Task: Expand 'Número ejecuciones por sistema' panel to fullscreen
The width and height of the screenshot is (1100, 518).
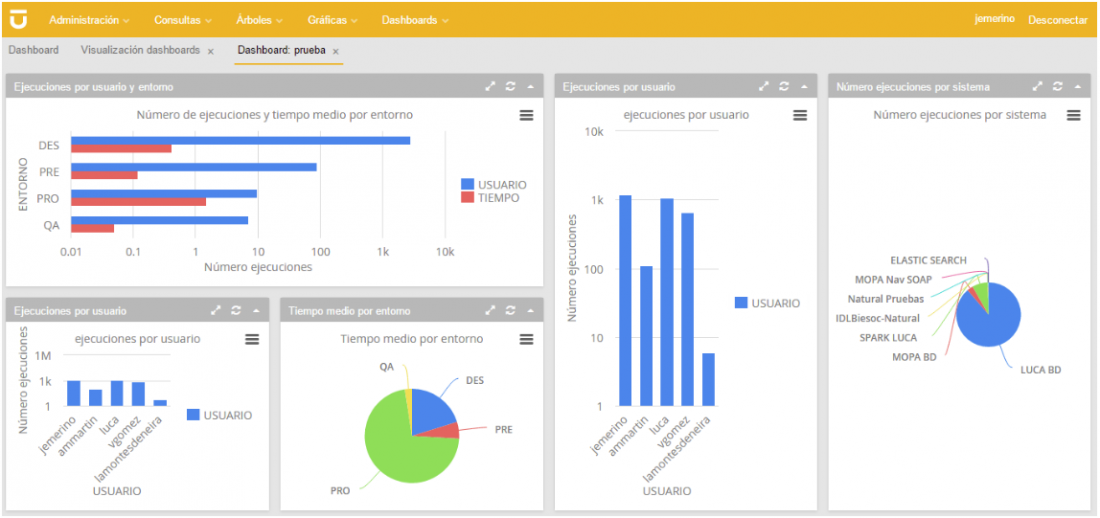Action: click(x=1038, y=87)
